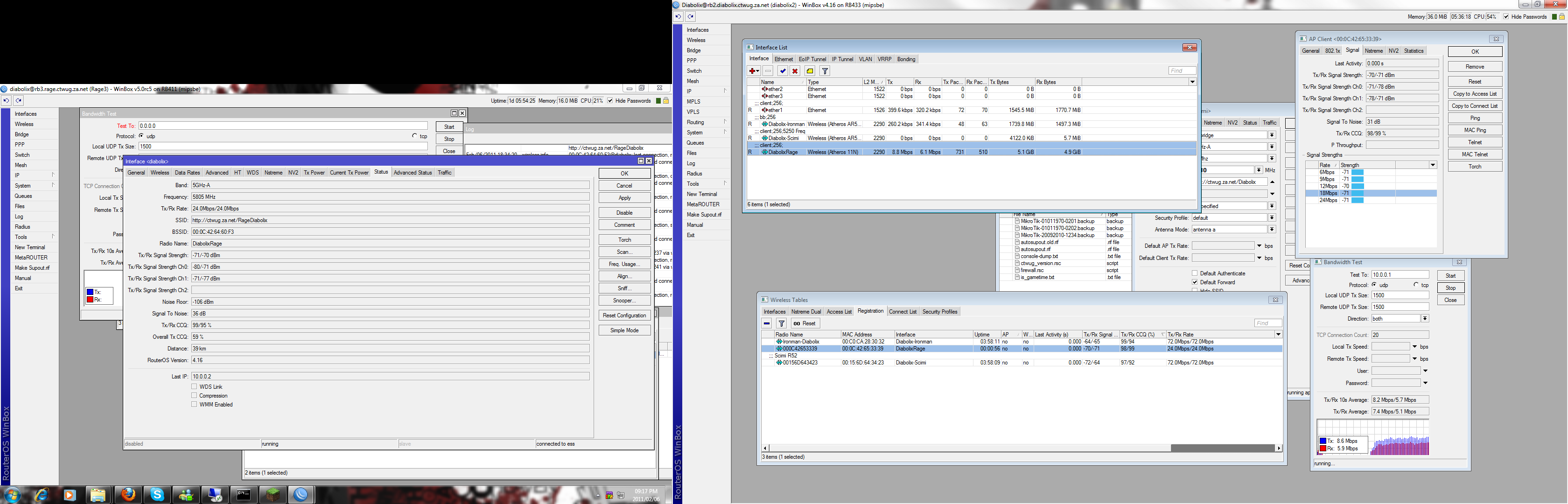Click Stop in right Bandwidth Test window
The image size is (1568, 504).
[x=1450, y=288]
